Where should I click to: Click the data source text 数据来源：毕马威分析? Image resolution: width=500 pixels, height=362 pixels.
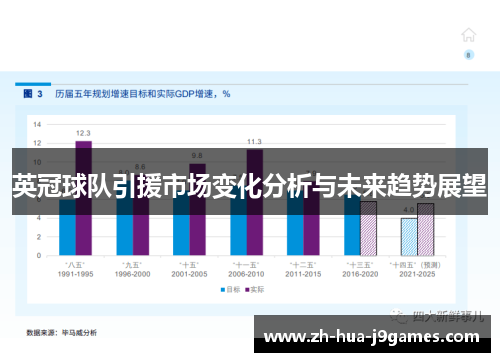[x=62, y=333]
